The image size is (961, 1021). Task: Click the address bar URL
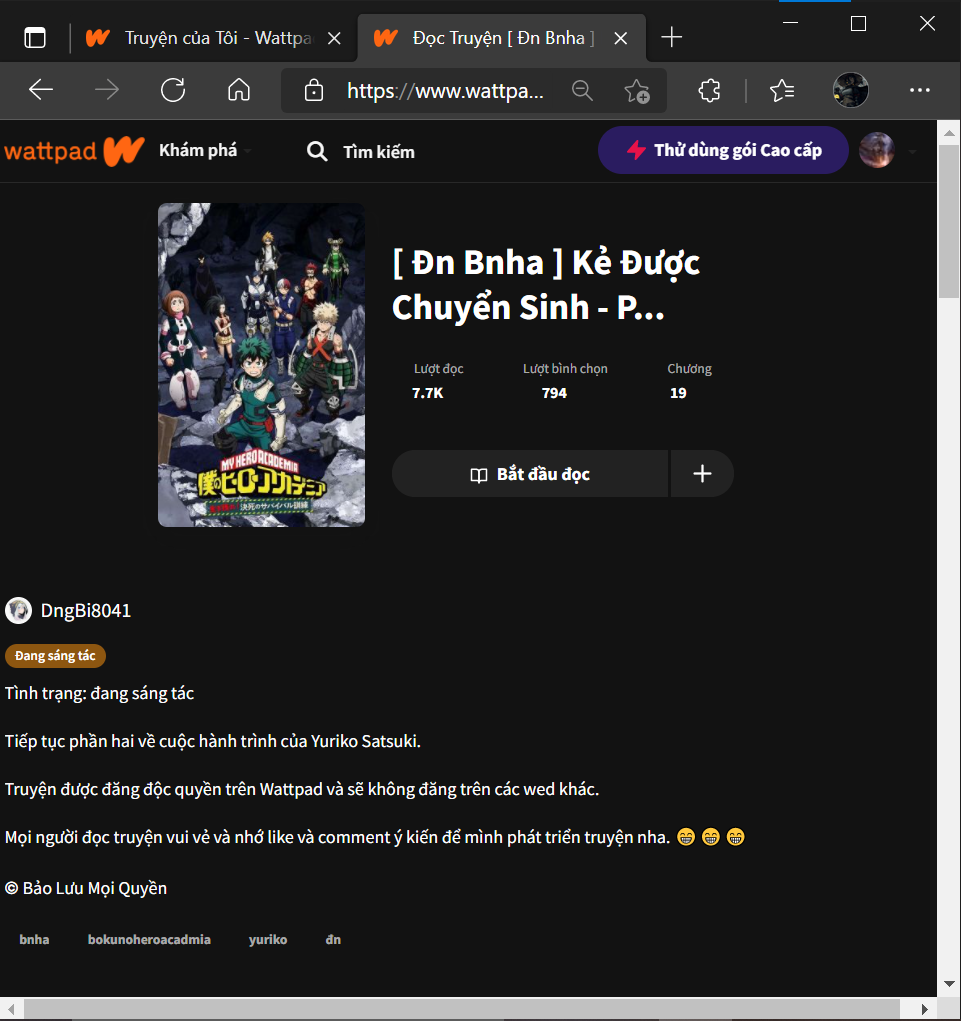point(445,91)
